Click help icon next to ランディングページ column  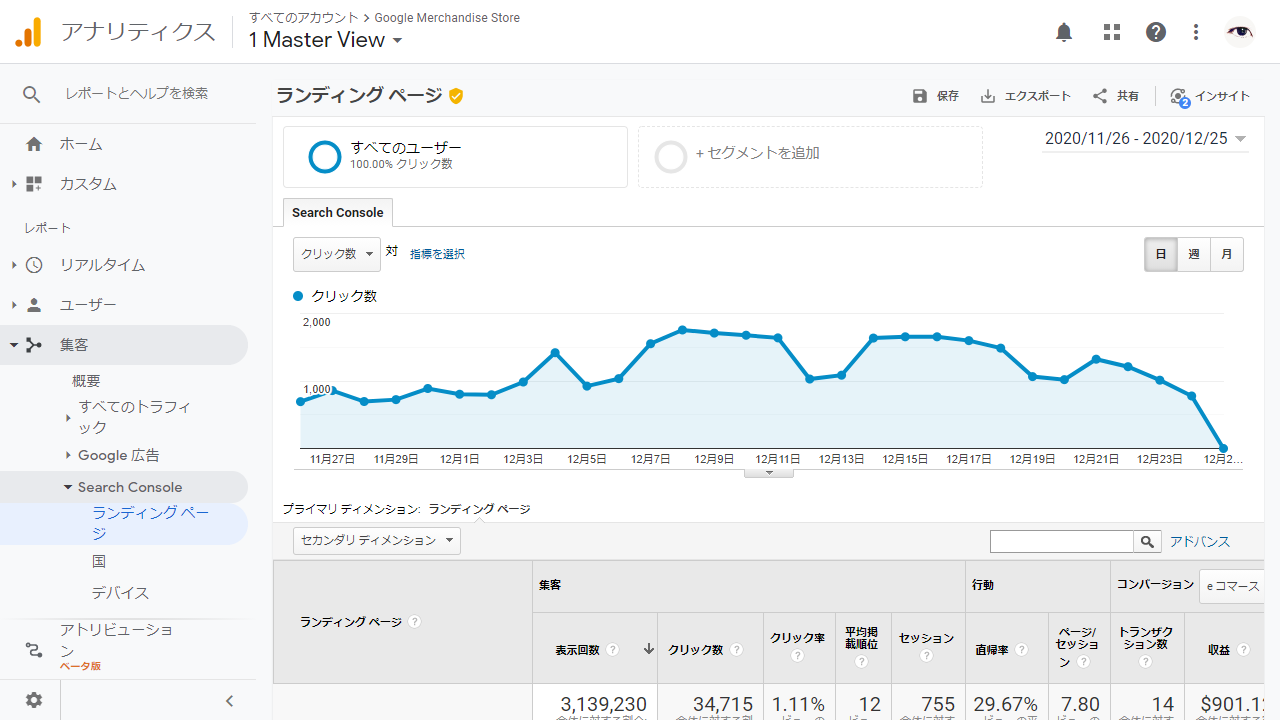(414, 621)
